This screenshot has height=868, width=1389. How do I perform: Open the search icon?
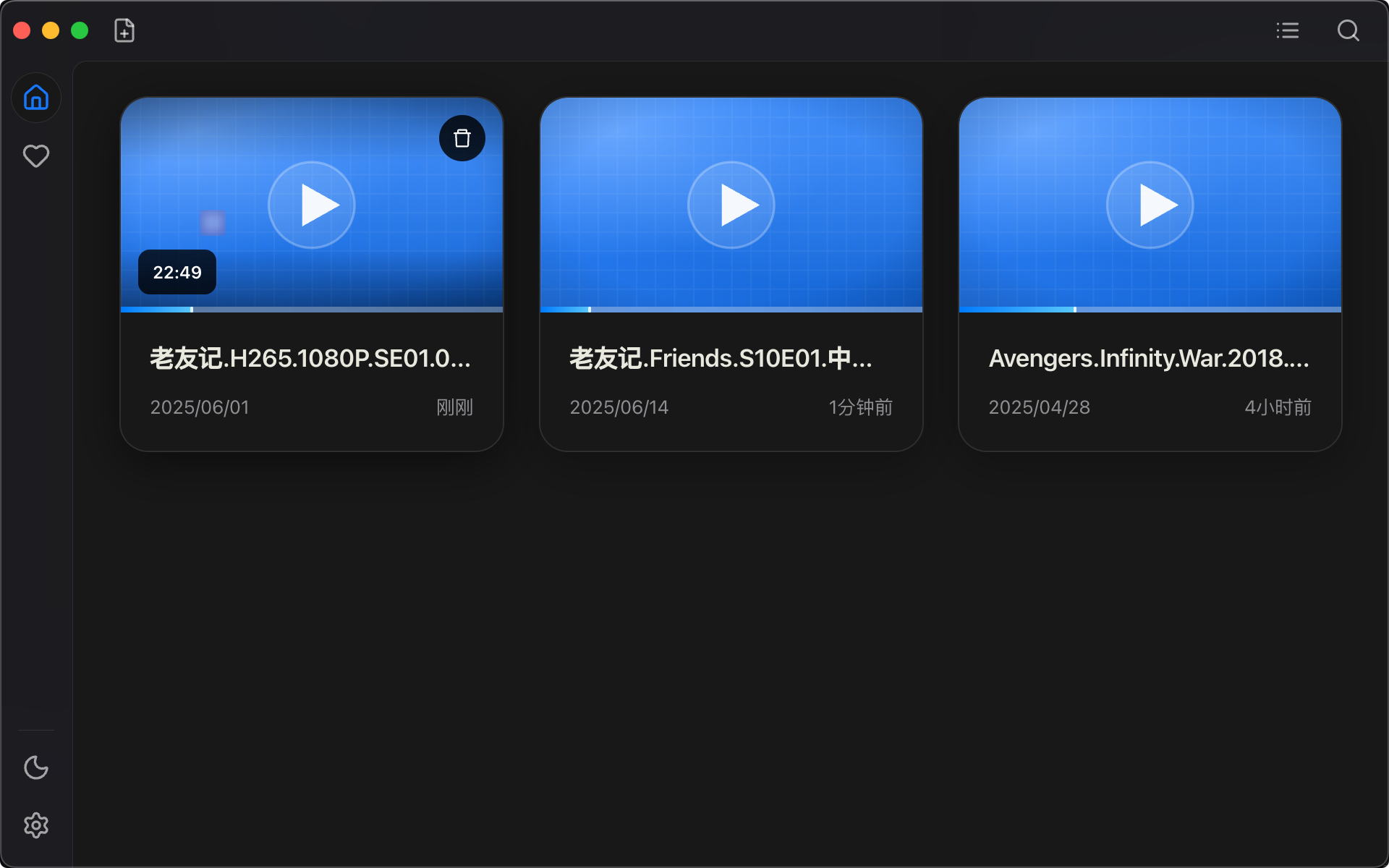coord(1348,30)
